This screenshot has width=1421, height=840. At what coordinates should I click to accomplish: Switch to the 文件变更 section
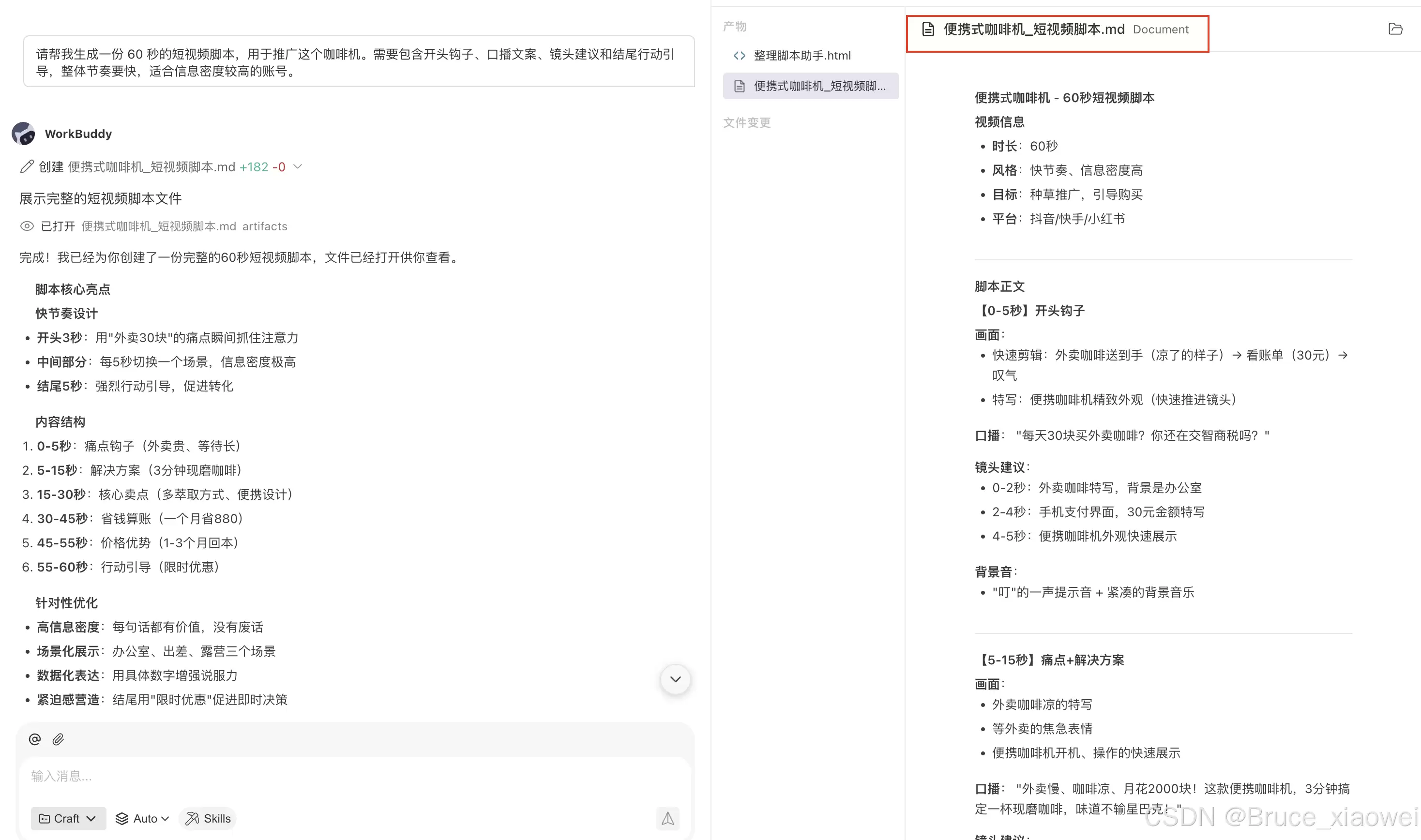747,123
